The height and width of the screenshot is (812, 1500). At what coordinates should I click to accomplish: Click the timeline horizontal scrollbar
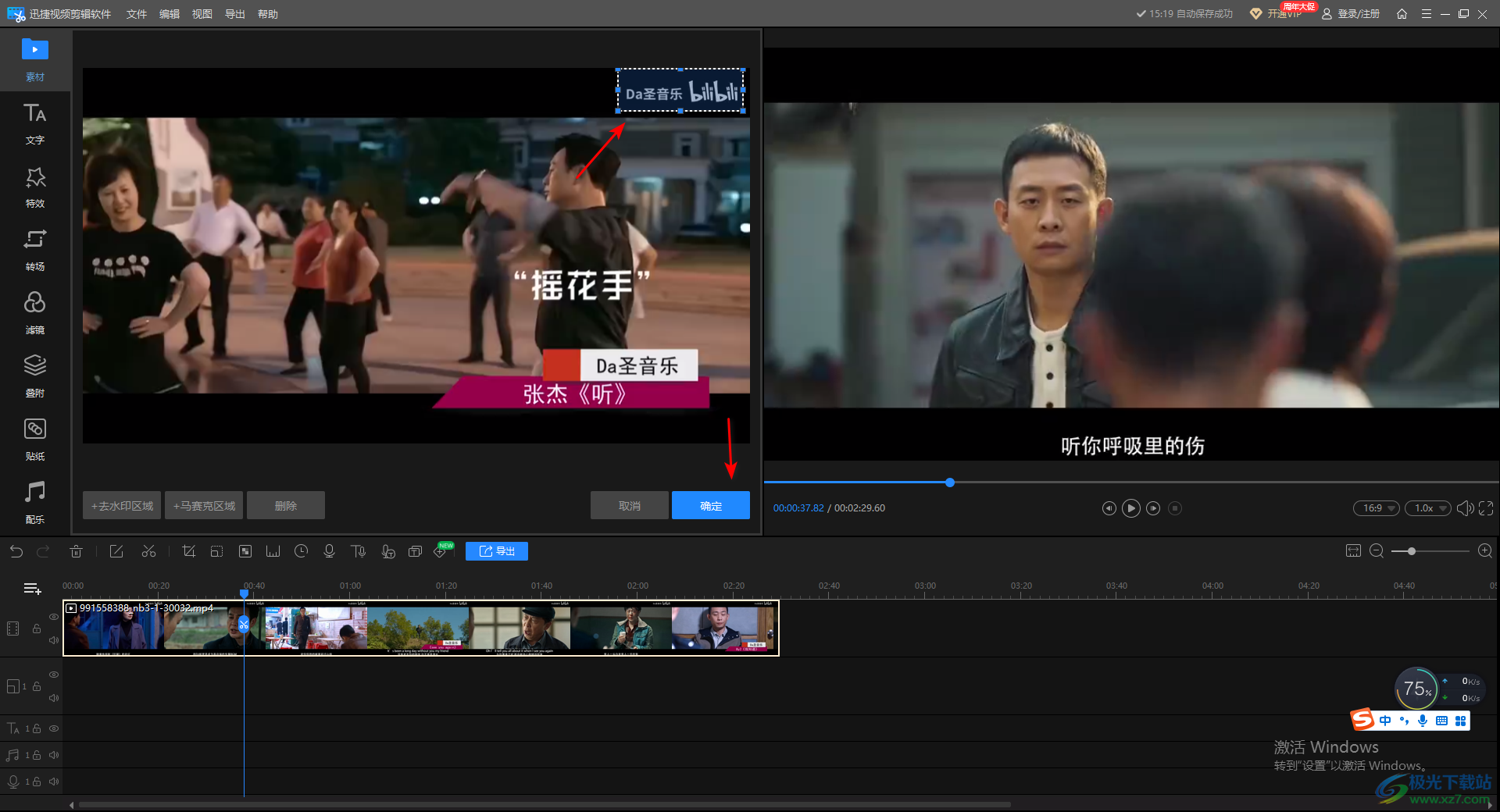(x=545, y=804)
